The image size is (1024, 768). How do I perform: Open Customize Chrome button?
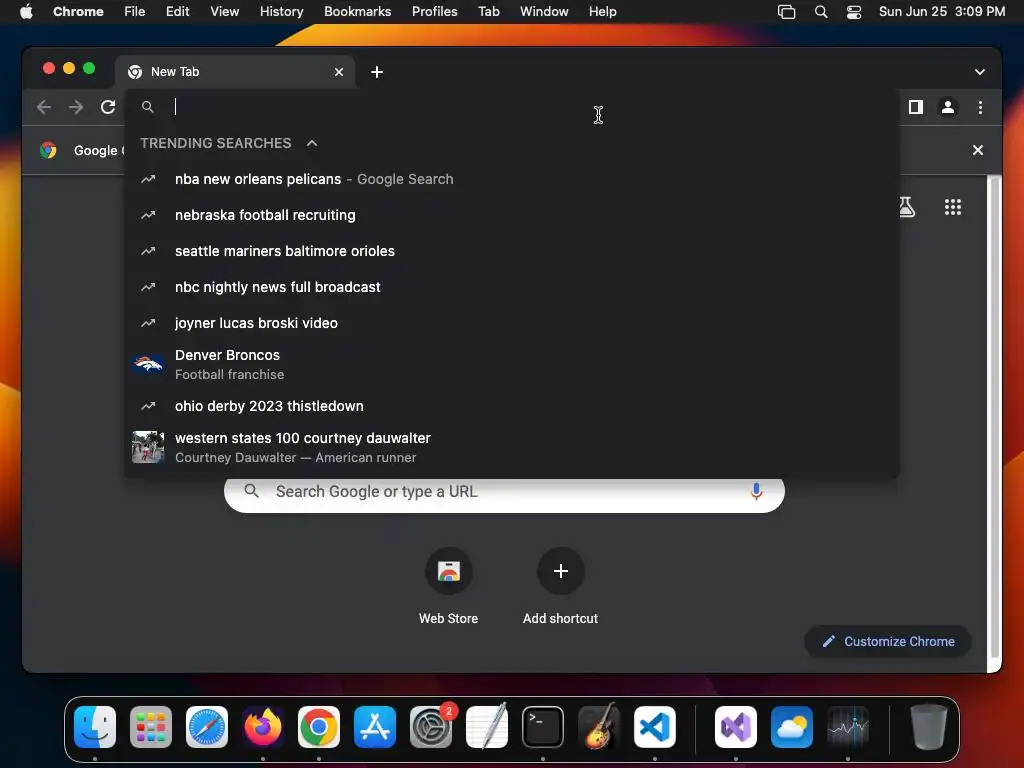point(888,641)
